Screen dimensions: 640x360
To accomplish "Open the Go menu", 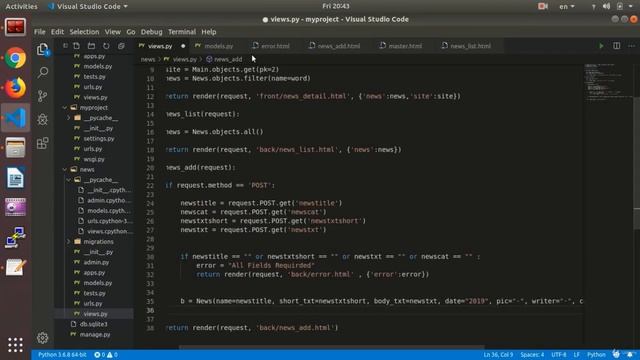I will pyautogui.click(x=131, y=32).
